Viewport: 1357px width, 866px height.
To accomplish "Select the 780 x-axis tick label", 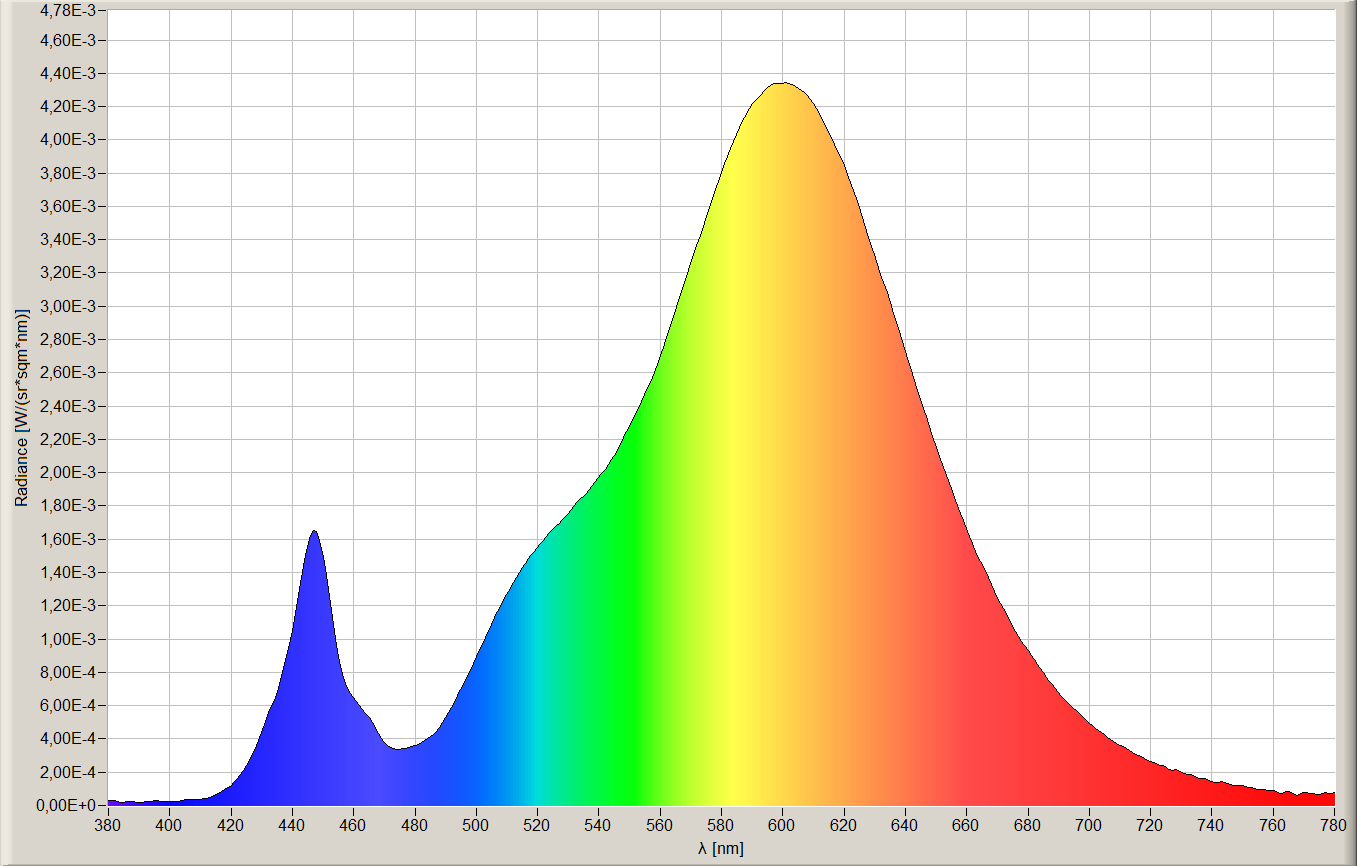I will coord(1334,825).
